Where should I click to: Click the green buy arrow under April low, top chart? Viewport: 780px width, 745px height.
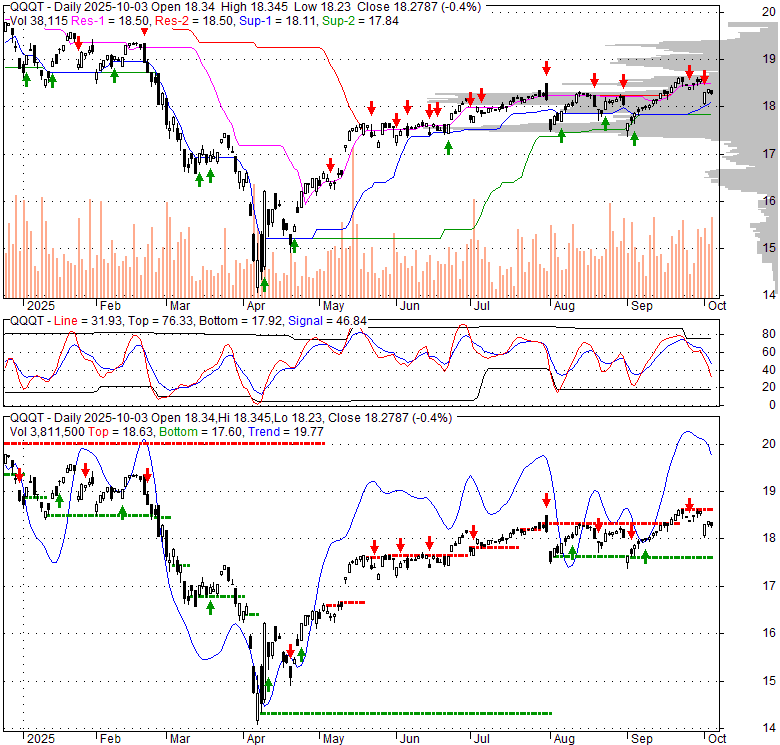click(x=264, y=284)
